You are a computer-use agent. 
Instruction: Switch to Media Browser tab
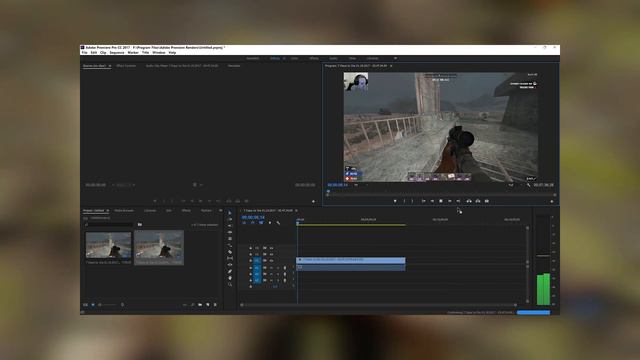click(124, 211)
